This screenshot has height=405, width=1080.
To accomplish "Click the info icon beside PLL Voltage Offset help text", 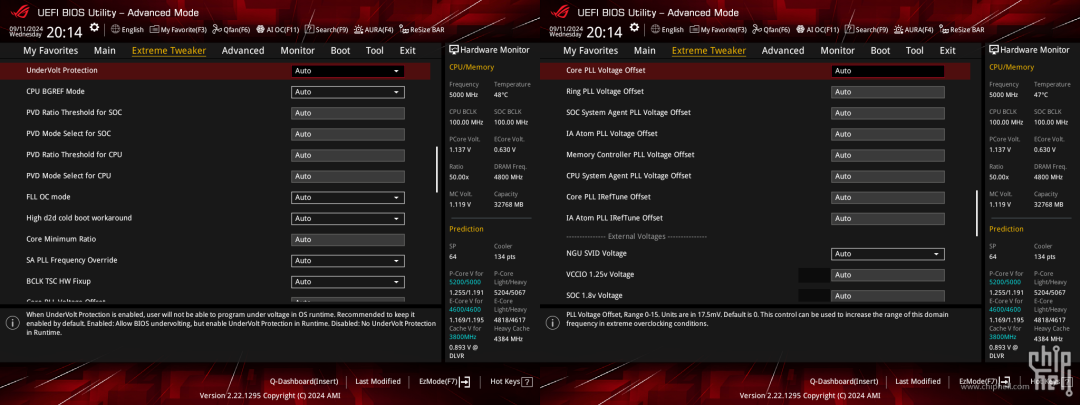I will (552, 322).
